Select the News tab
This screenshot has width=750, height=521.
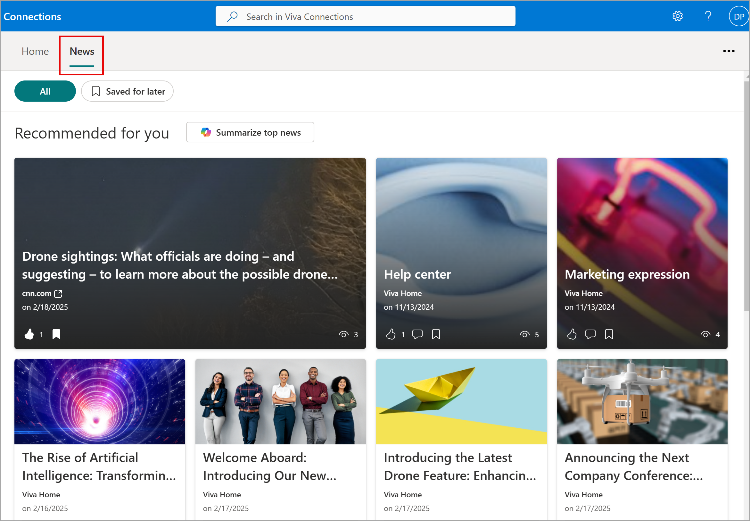point(82,51)
